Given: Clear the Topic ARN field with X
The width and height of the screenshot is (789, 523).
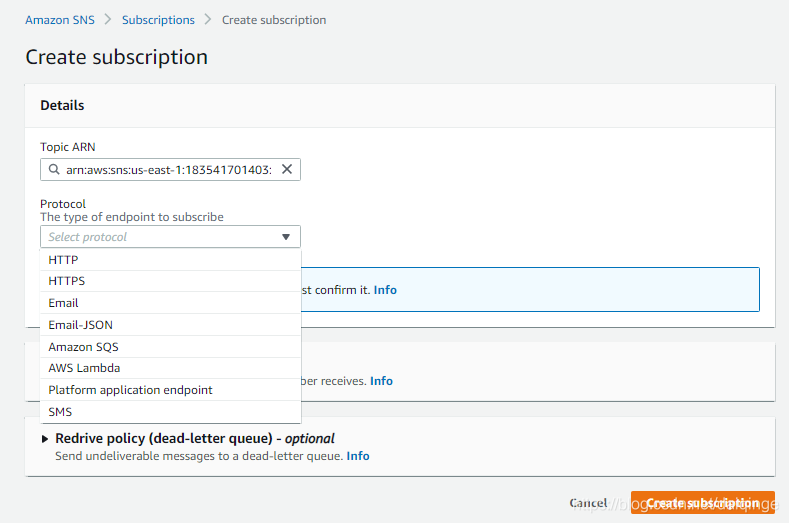Looking at the screenshot, I should coord(287,169).
